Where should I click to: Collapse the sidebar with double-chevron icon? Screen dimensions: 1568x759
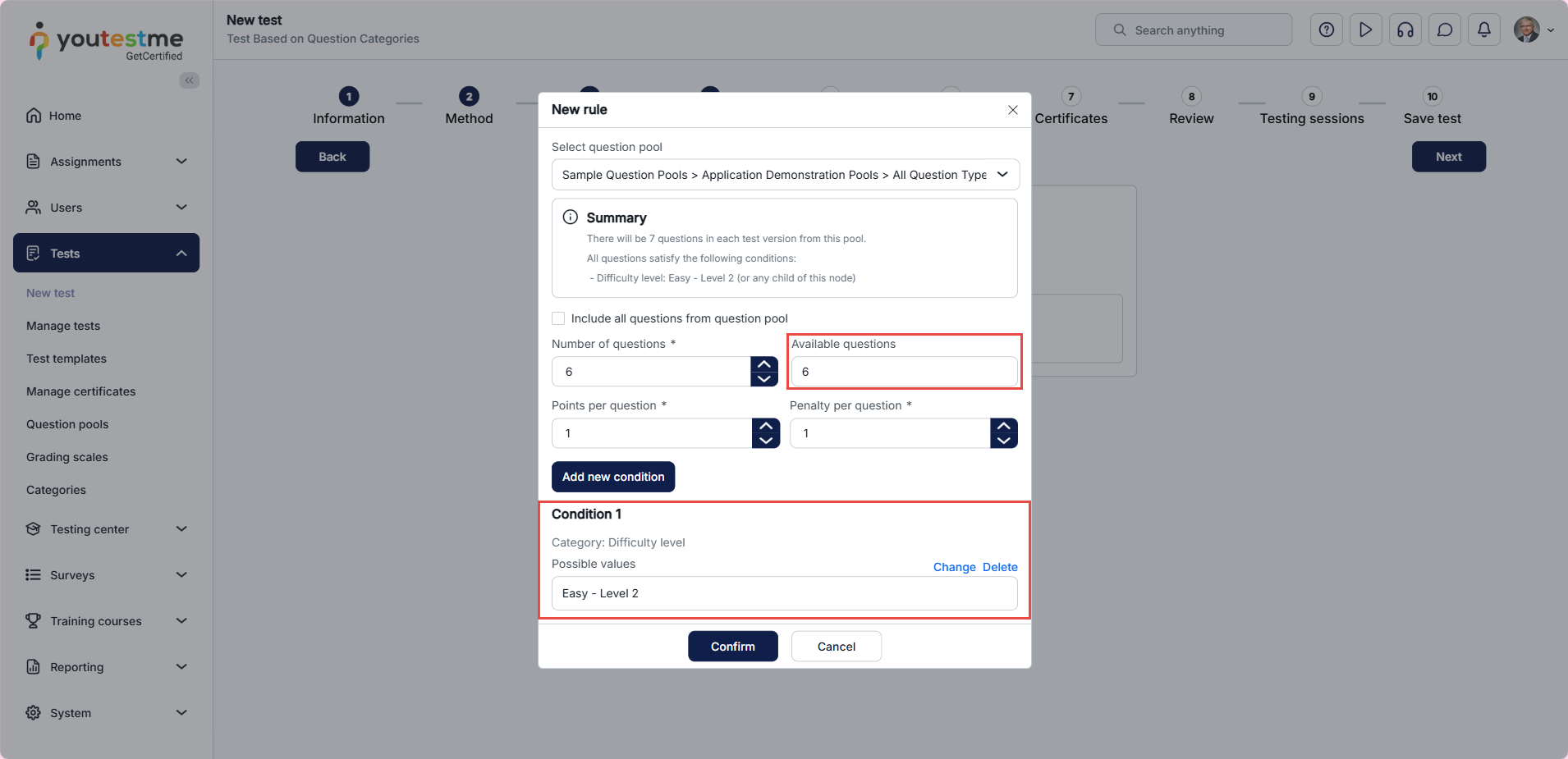click(190, 80)
